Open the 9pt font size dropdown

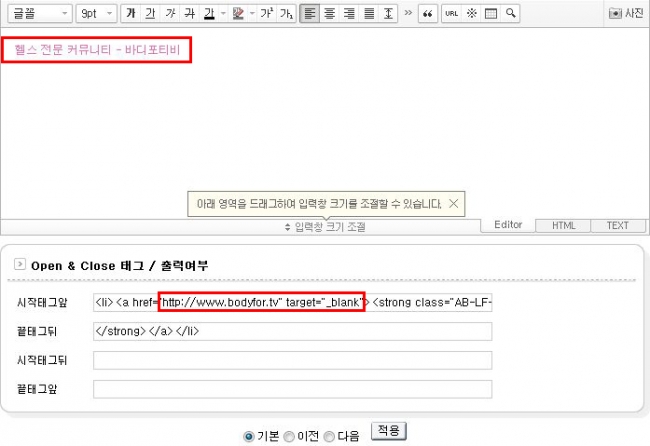[x=96, y=14]
